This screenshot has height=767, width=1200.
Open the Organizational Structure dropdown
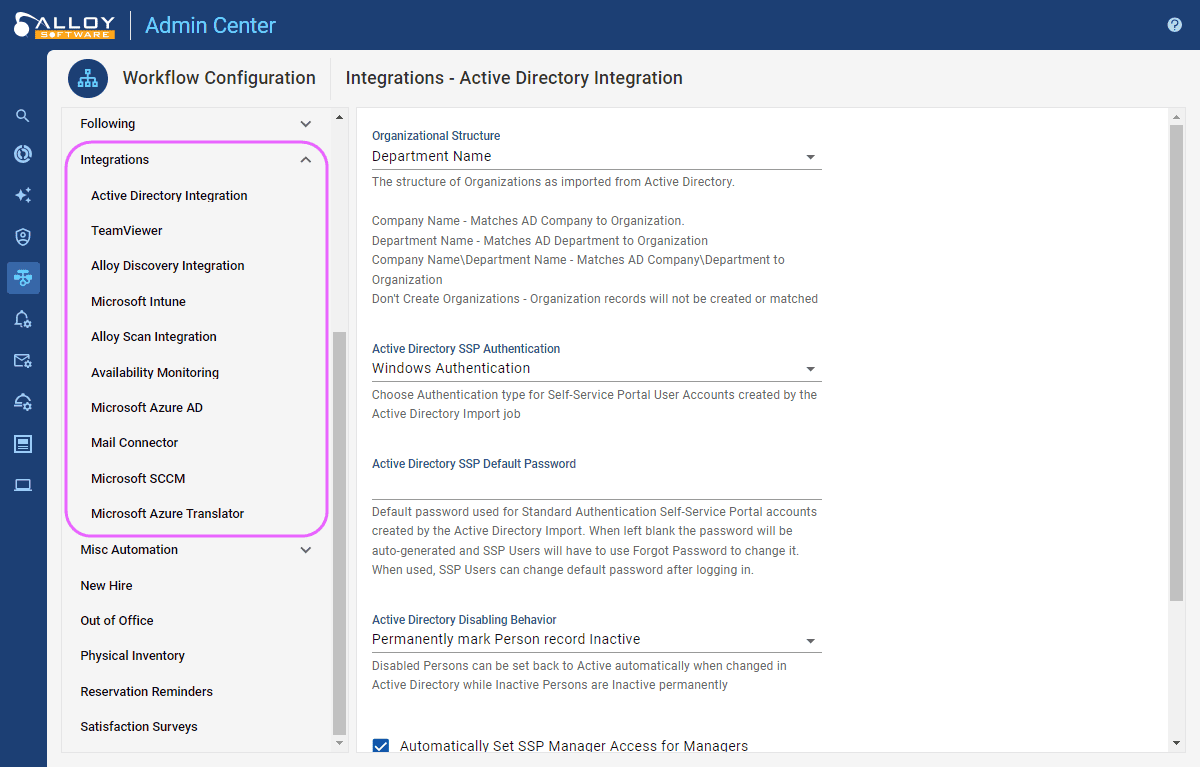click(596, 157)
